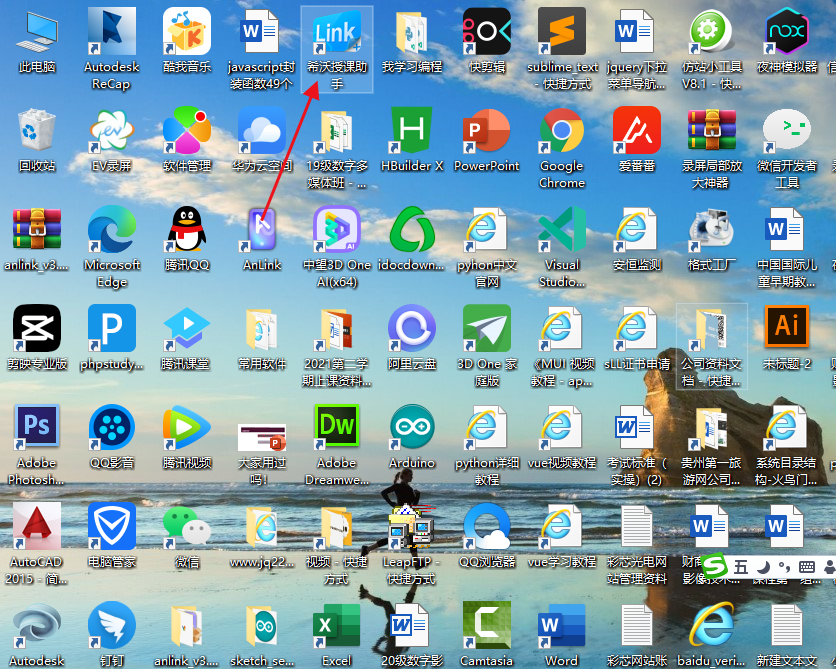Screen dimensions: 836x669
Task: Open the 此电脑 desktop icon
Action: pyautogui.click(x=37, y=33)
